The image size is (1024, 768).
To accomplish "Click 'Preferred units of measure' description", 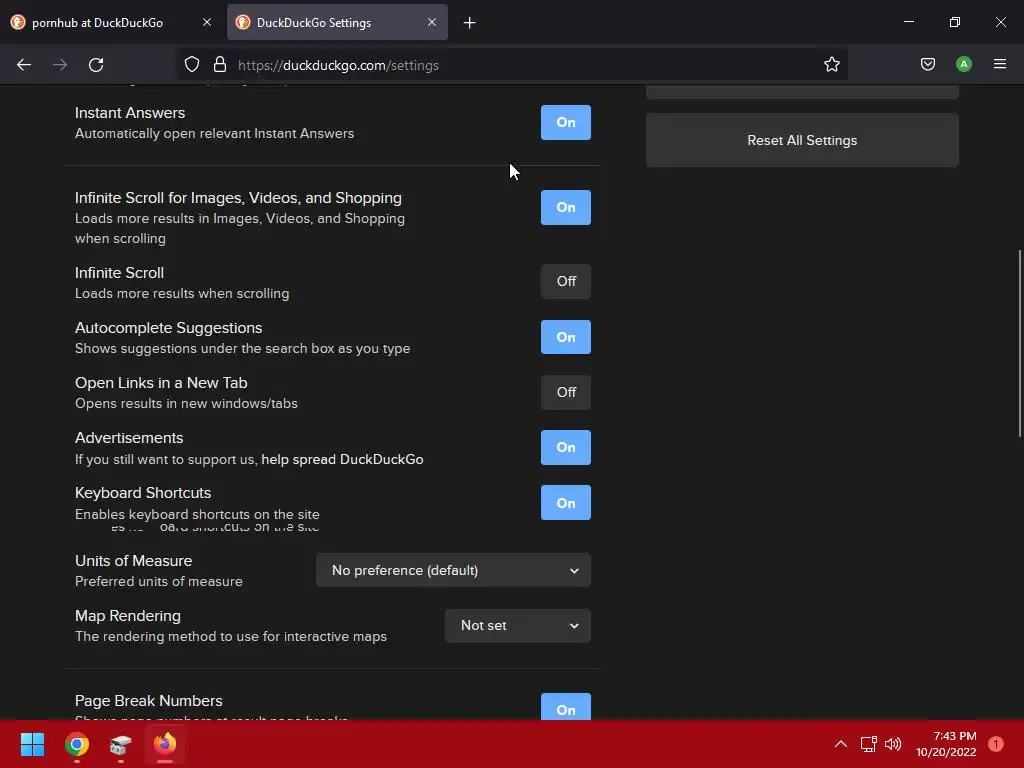I will click(159, 581).
